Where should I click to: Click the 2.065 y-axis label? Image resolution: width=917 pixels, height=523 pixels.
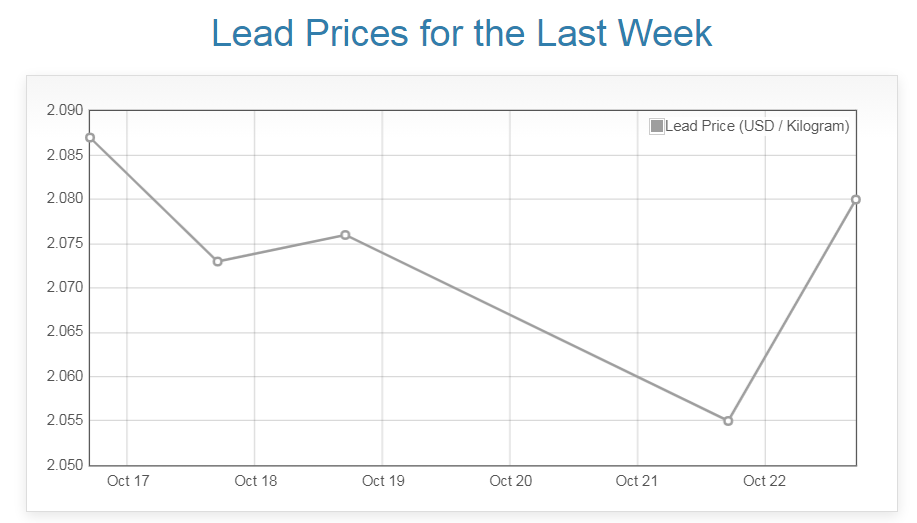pyautogui.click(x=65, y=332)
